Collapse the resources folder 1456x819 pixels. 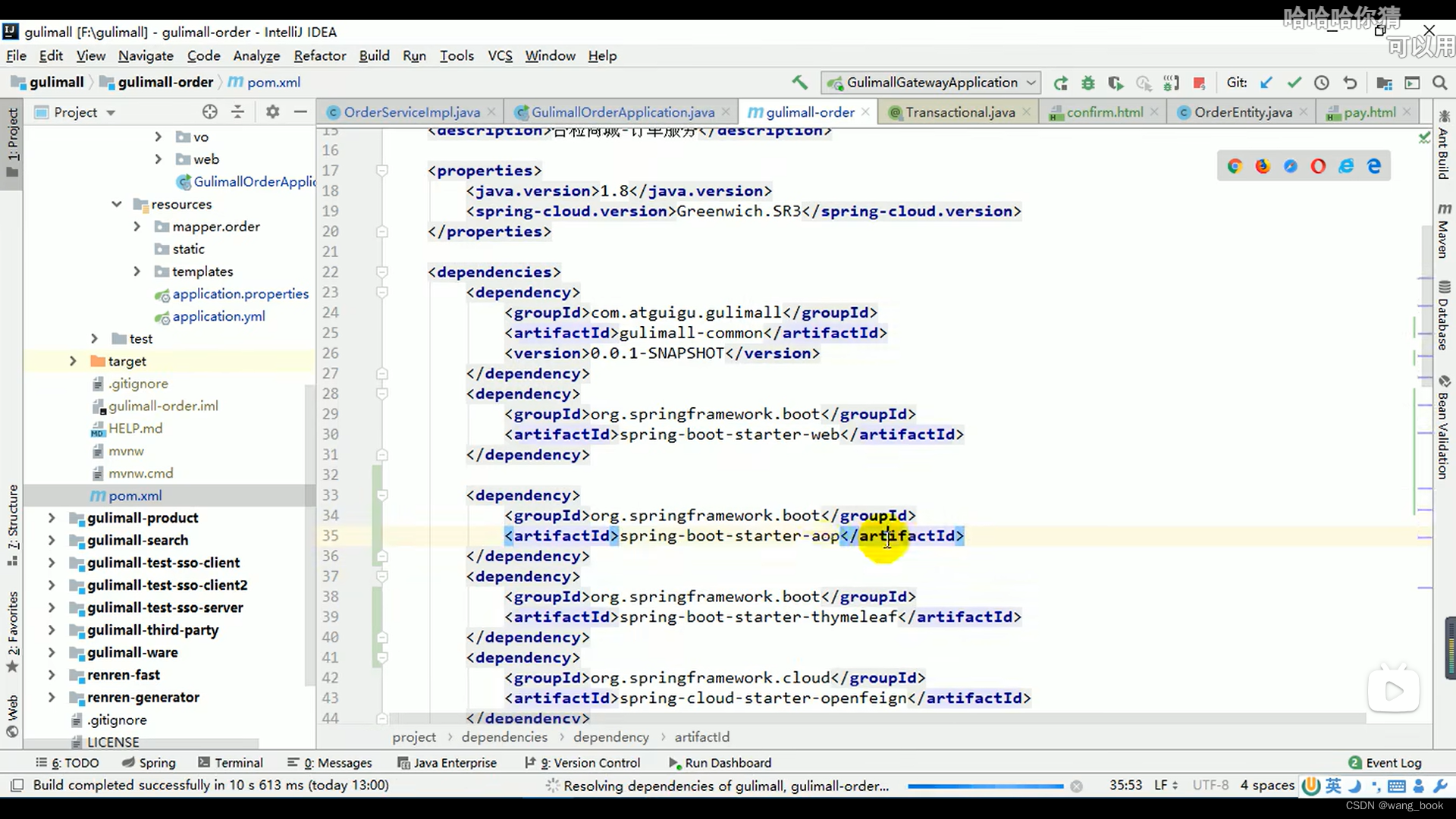coord(116,204)
